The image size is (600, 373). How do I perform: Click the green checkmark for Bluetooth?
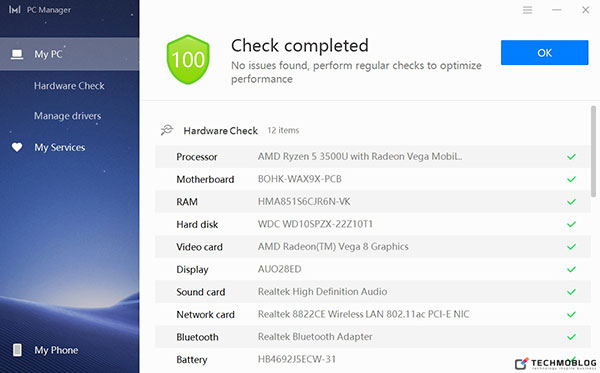tap(571, 337)
